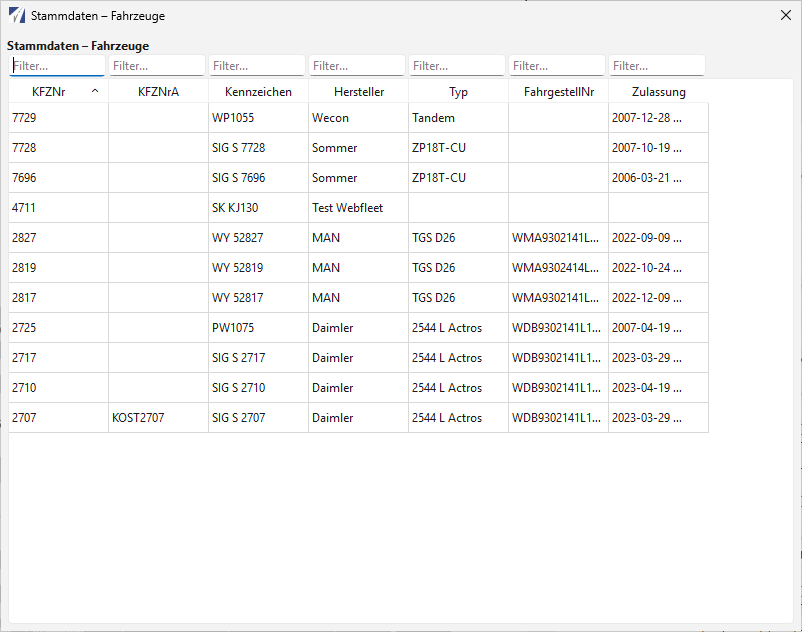Sort by the Zulassung column header

[658, 92]
